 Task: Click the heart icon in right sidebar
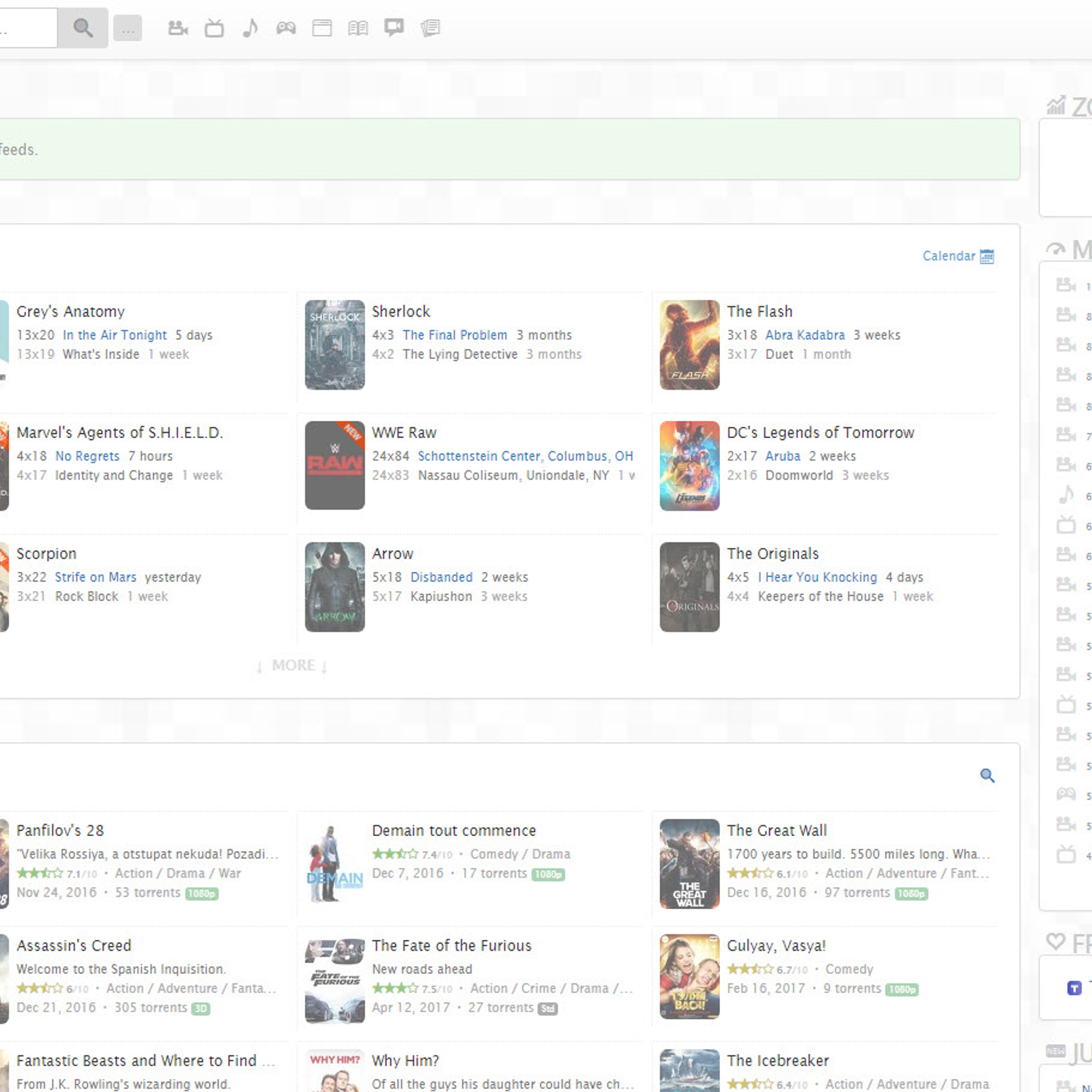point(1055,942)
